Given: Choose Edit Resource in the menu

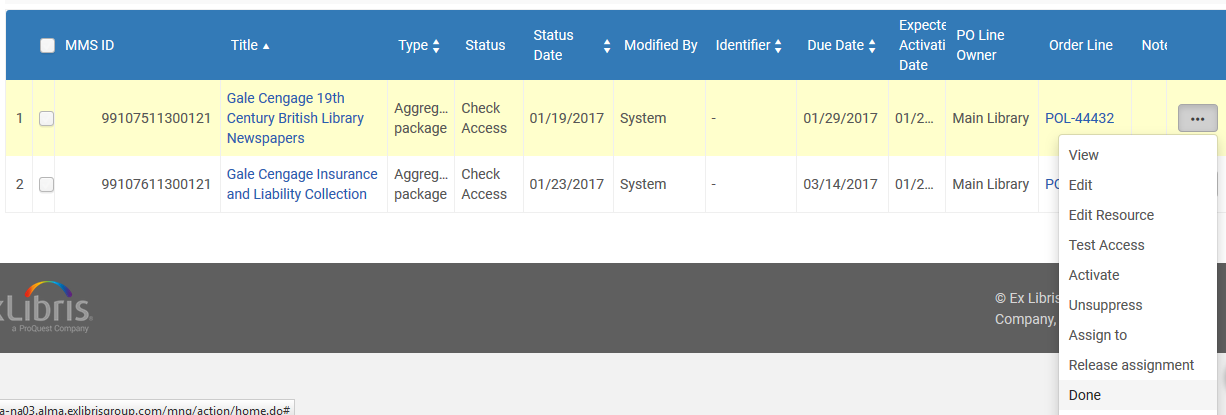Looking at the screenshot, I should pyautogui.click(x=1111, y=215).
